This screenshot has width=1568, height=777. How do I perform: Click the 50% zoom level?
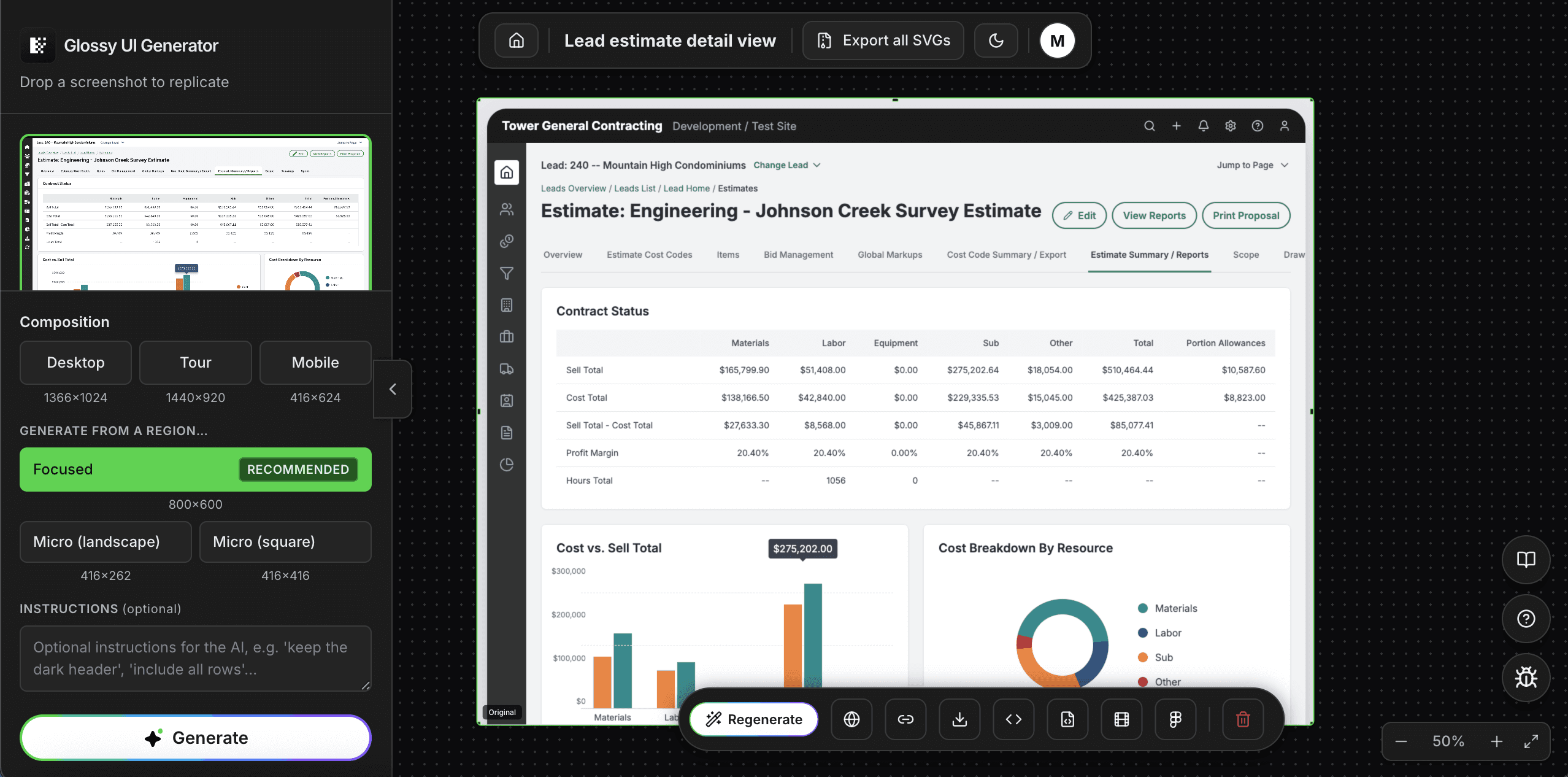pyautogui.click(x=1448, y=741)
